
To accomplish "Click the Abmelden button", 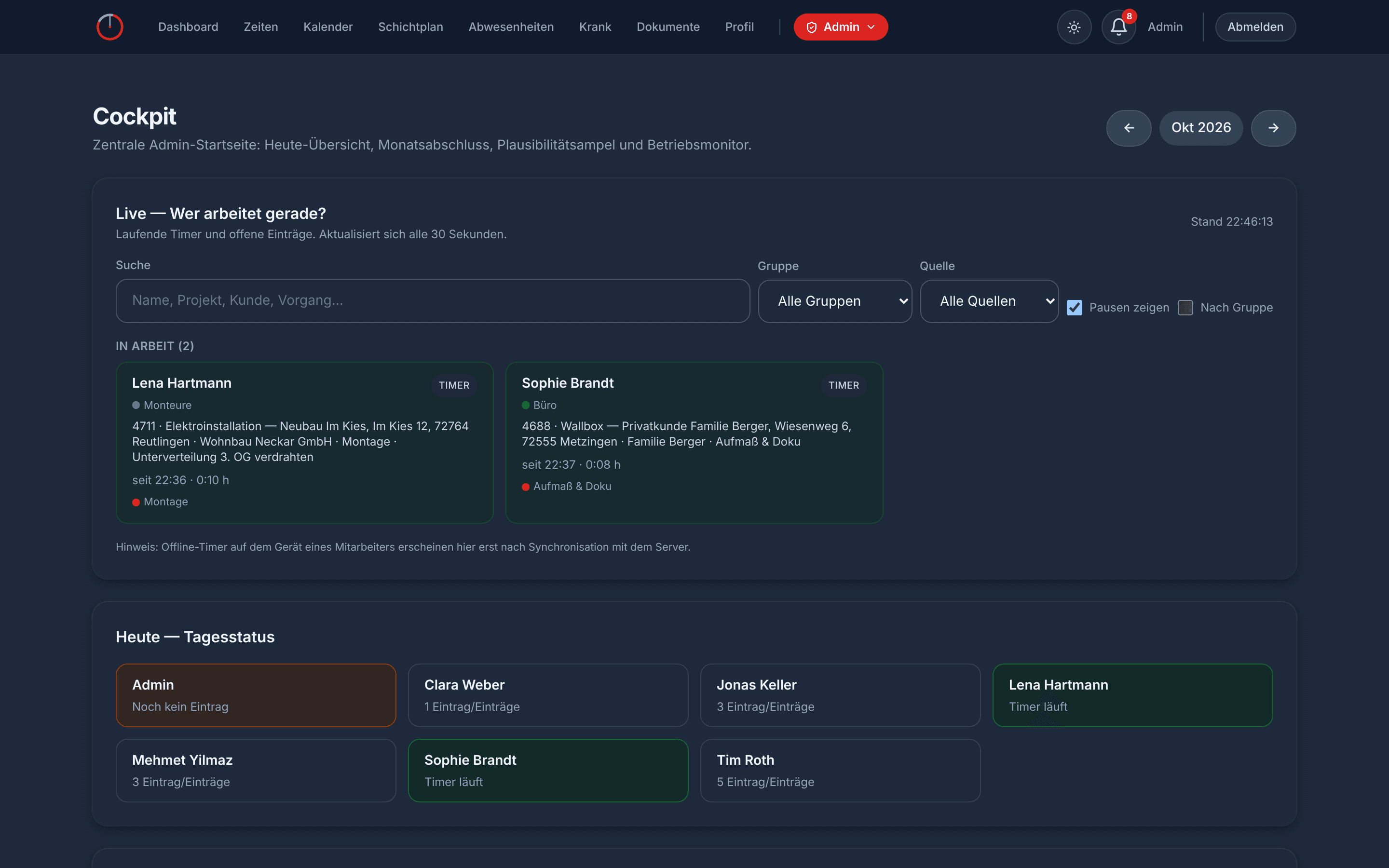I will click(1255, 27).
